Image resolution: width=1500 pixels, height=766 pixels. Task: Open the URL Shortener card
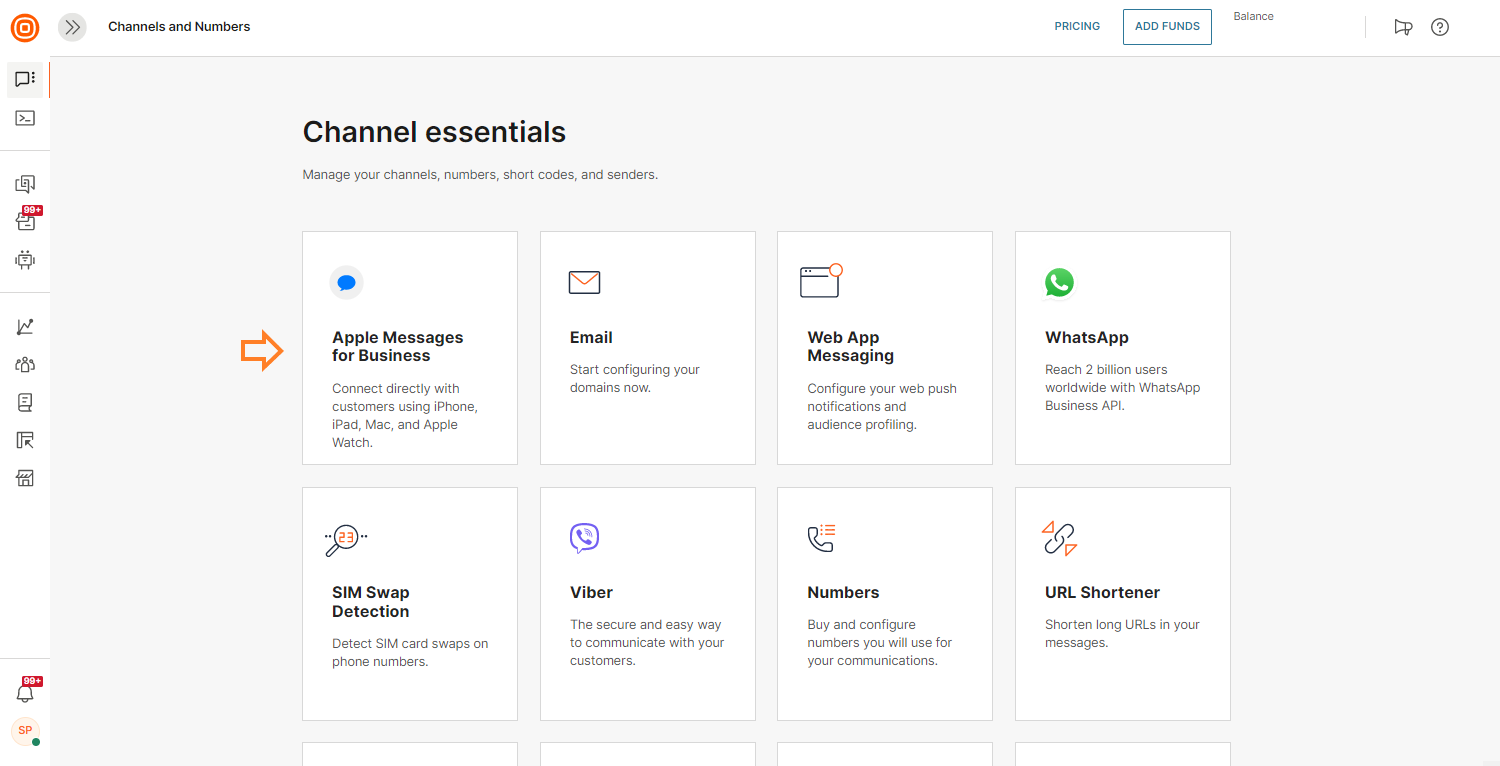[1122, 603]
